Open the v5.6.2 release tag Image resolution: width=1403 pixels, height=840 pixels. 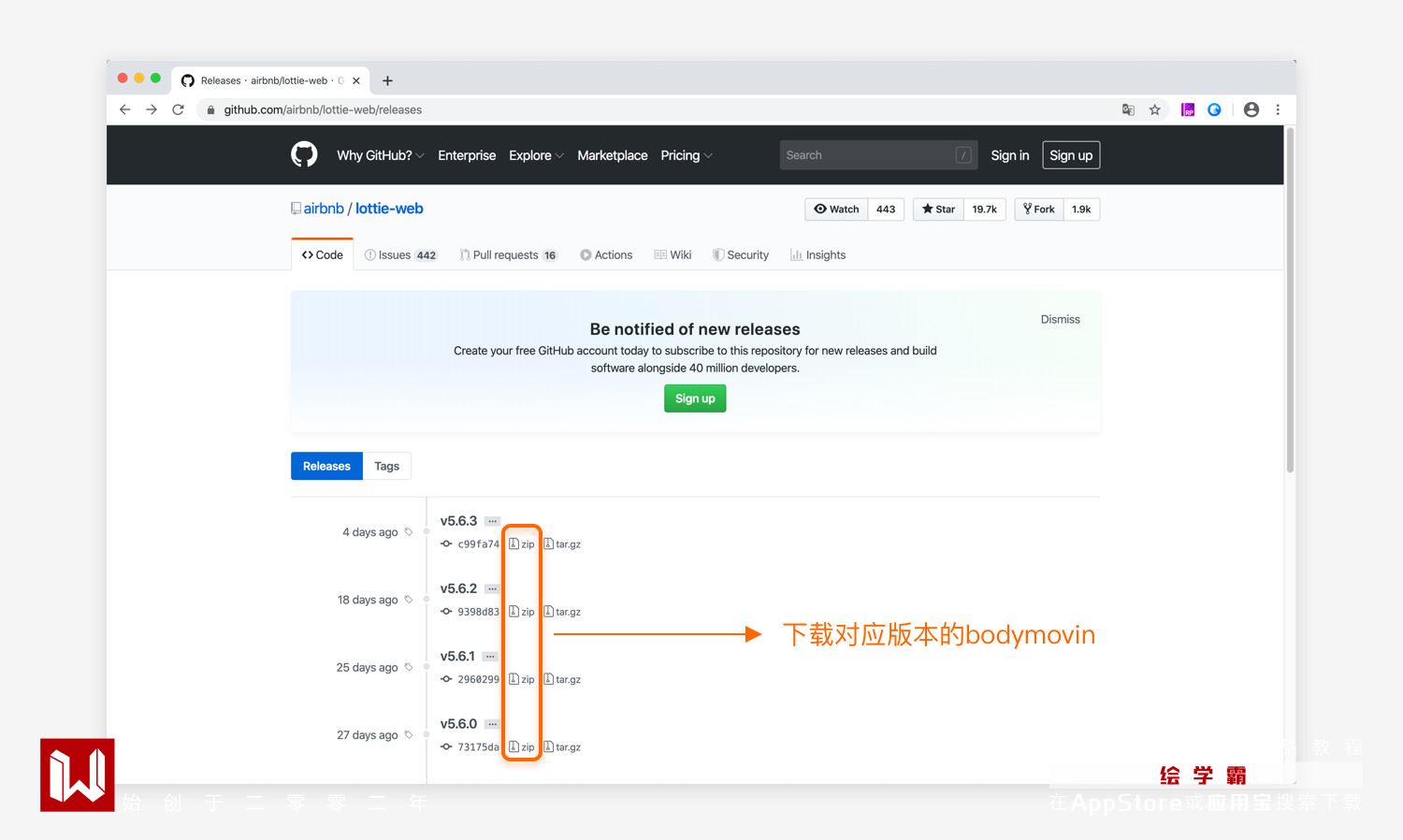(x=458, y=588)
